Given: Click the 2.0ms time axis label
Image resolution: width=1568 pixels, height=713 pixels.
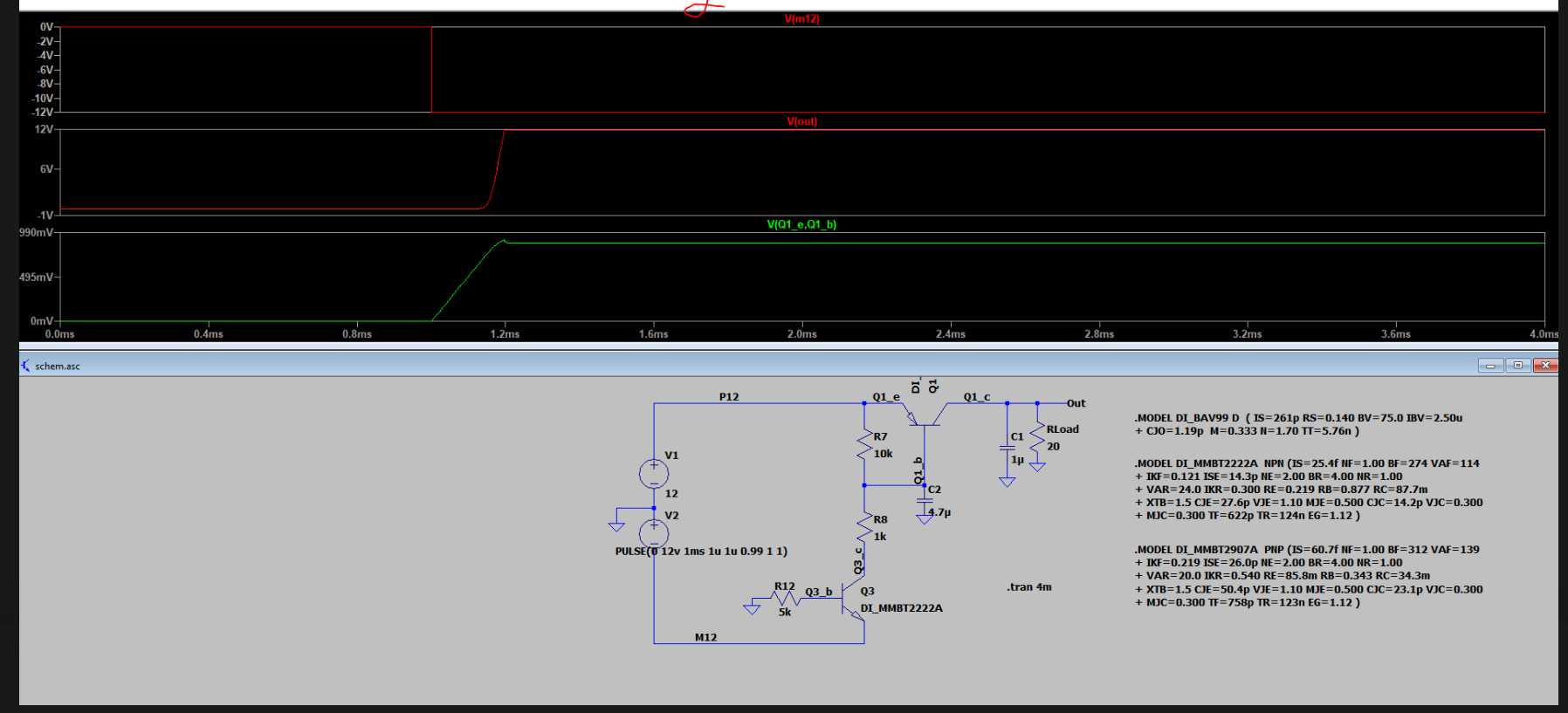Looking at the screenshot, I should click(802, 334).
